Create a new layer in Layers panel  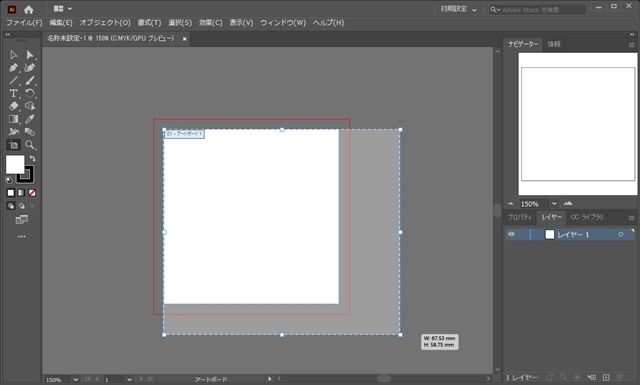tap(606, 378)
